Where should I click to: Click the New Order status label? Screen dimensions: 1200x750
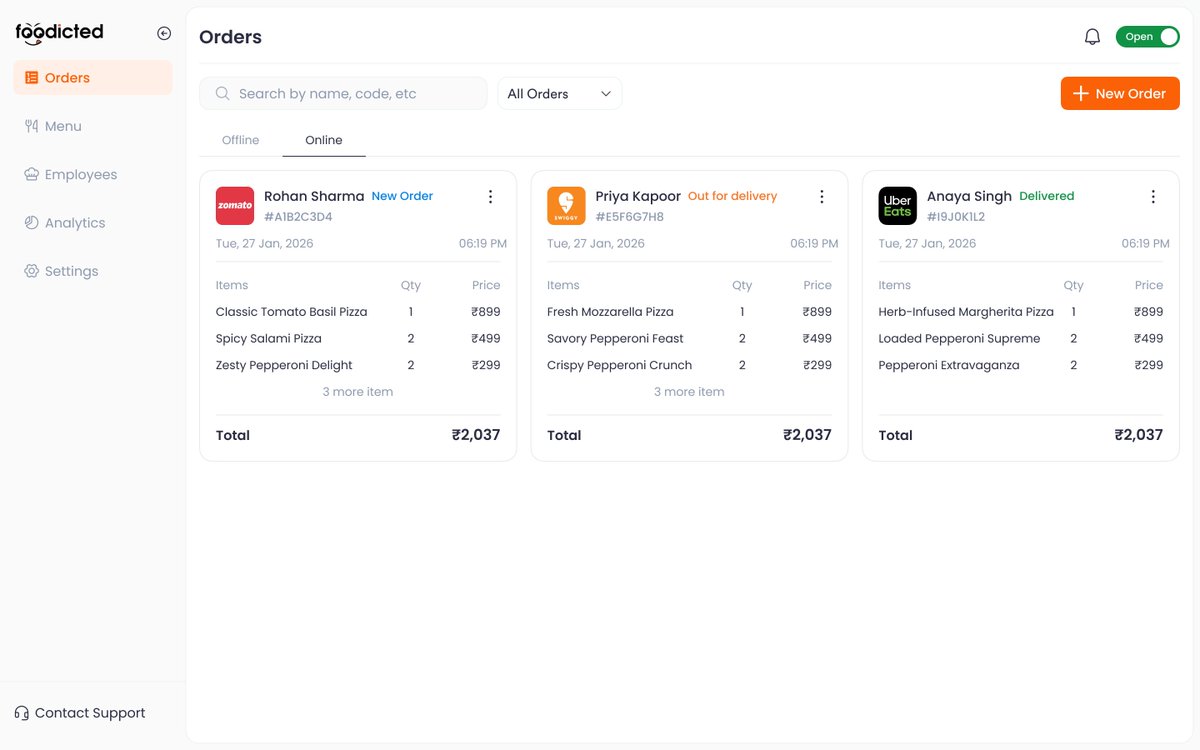[x=402, y=196]
